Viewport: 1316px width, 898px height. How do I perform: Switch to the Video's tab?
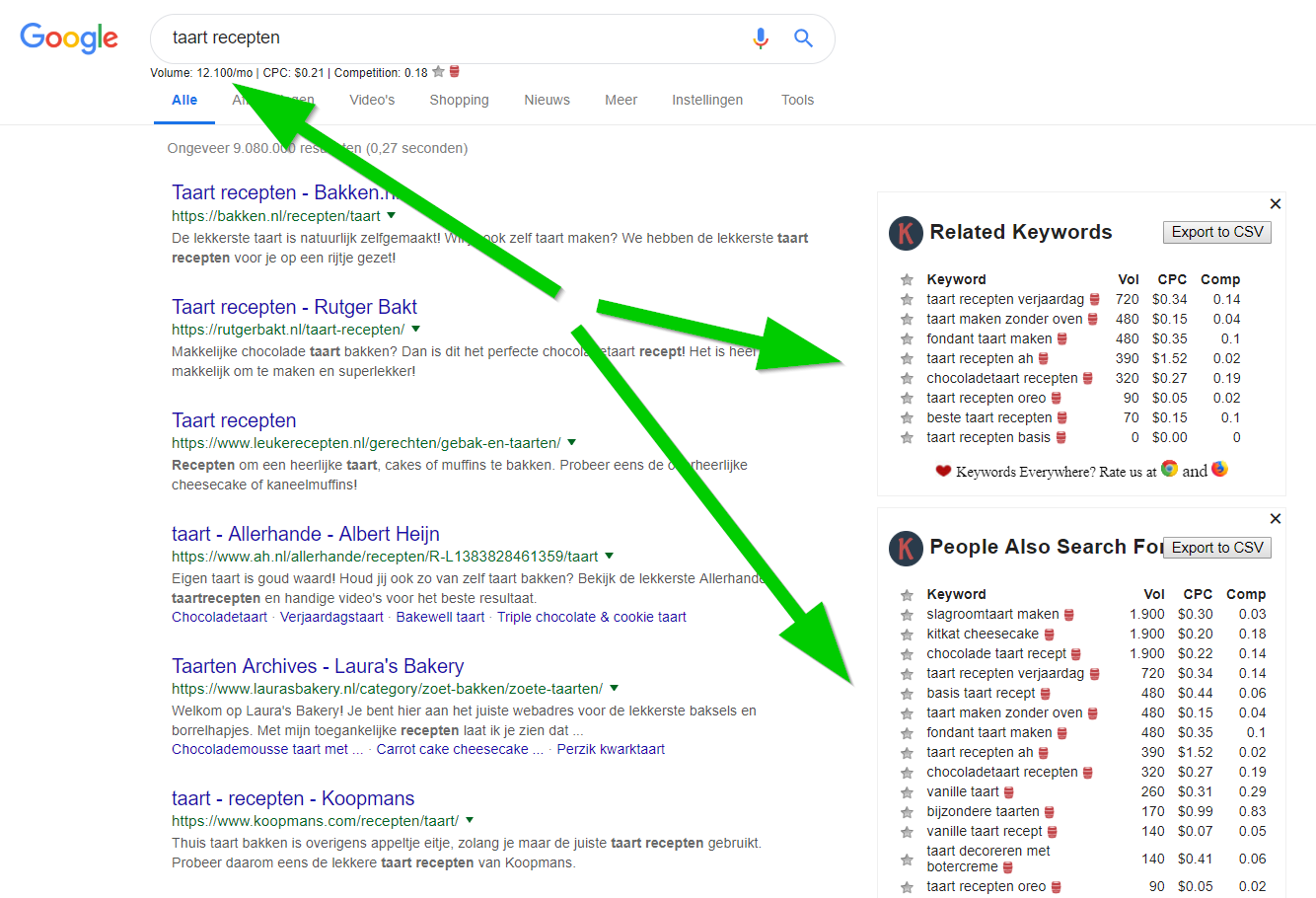(372, 100)
